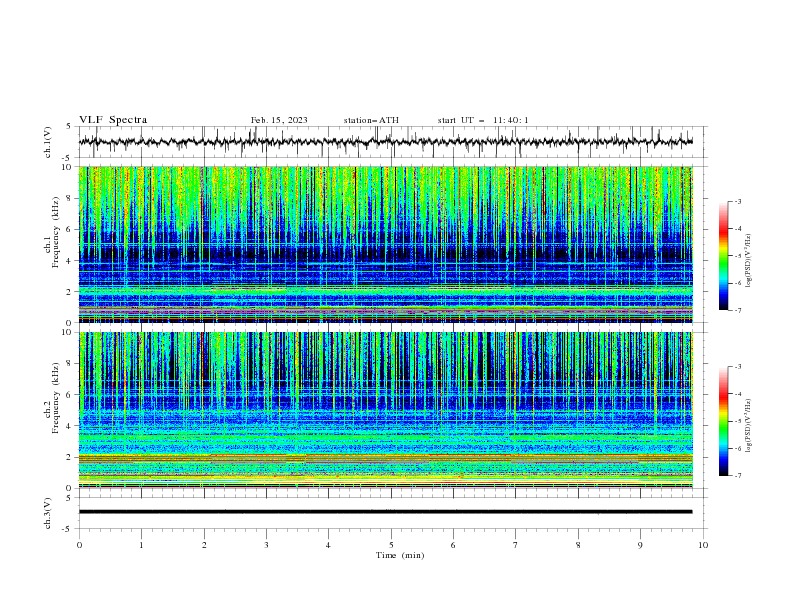
Task: Click inside the ch.1 spectrogram panel
Action: [385, 244]
